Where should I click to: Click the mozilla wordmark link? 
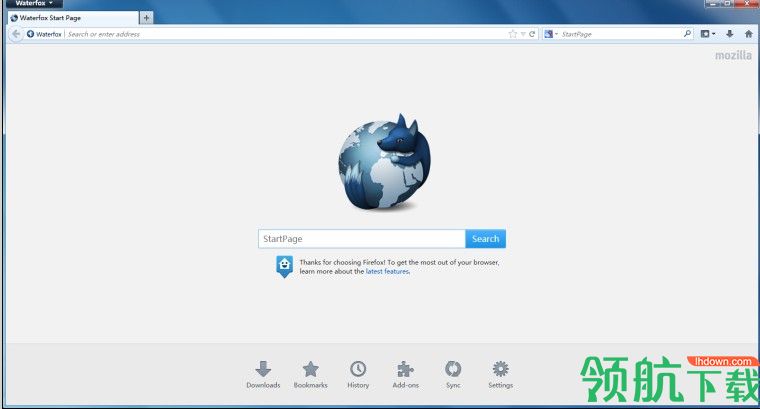[733, 56]
